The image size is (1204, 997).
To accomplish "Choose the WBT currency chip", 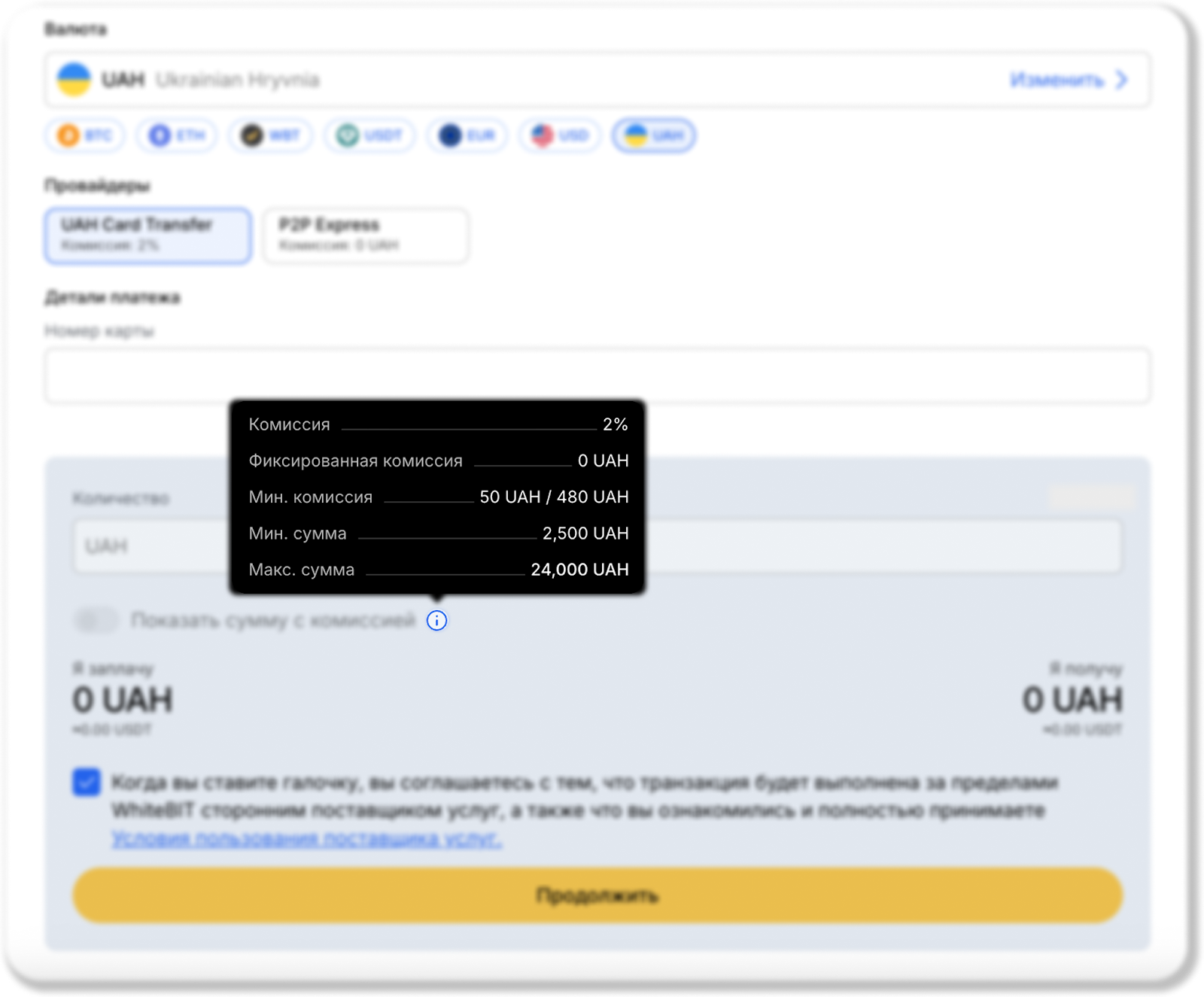I will pos(270,135).
